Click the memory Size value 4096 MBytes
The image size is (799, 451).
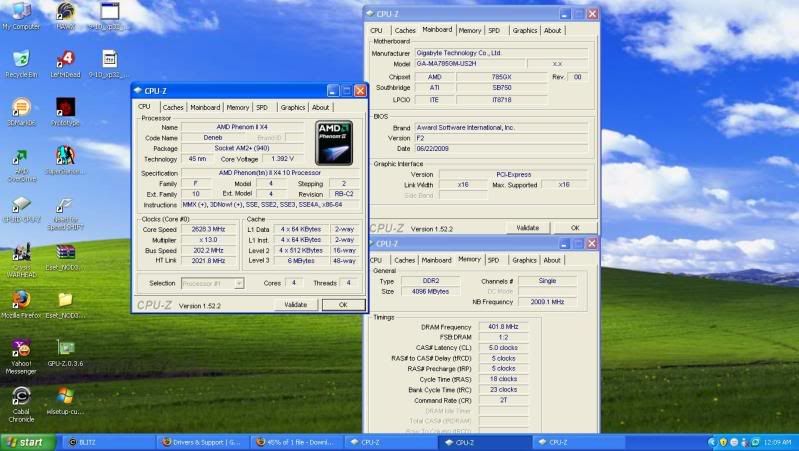[x=431, y=291]
